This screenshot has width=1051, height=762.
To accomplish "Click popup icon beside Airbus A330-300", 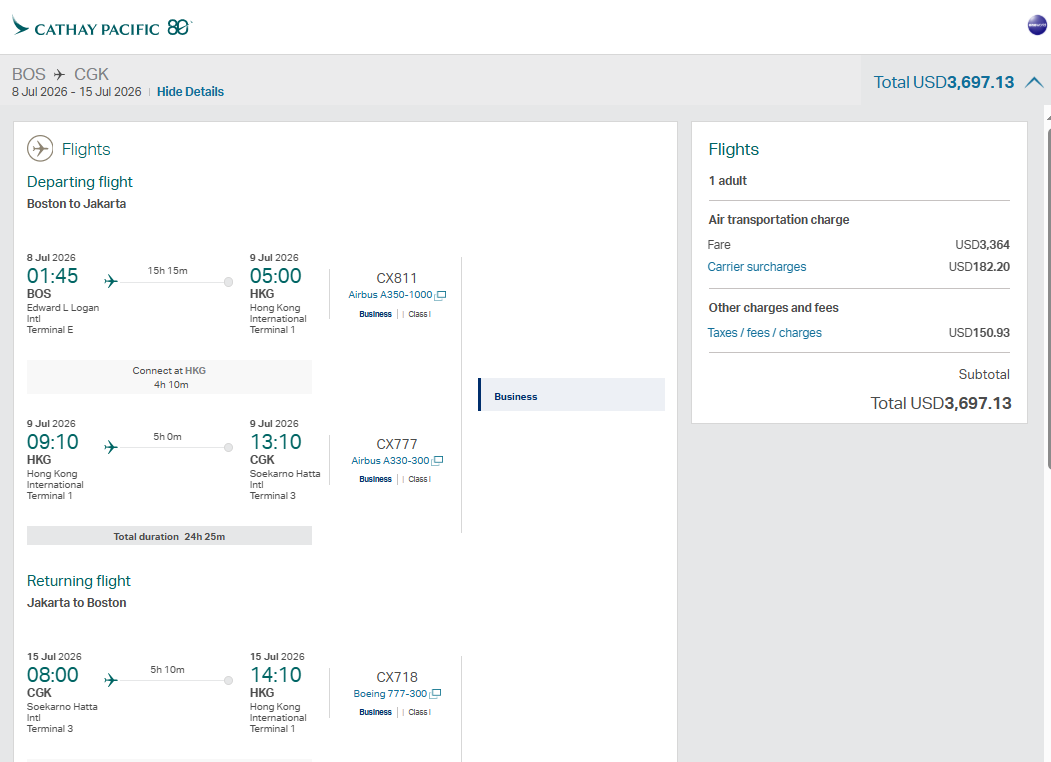I will point(438,461).
